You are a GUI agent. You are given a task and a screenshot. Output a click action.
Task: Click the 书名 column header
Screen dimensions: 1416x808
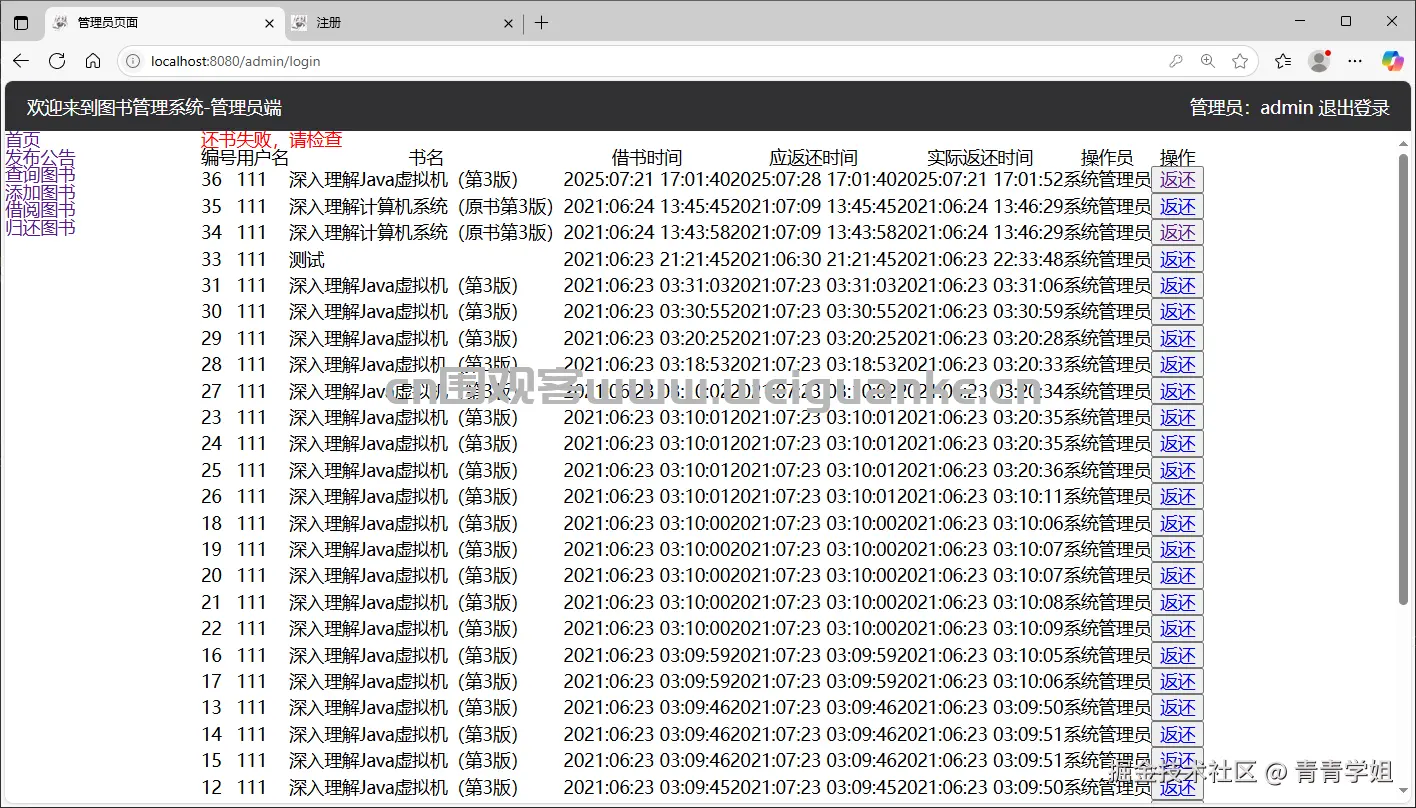(x=426, y=158)
